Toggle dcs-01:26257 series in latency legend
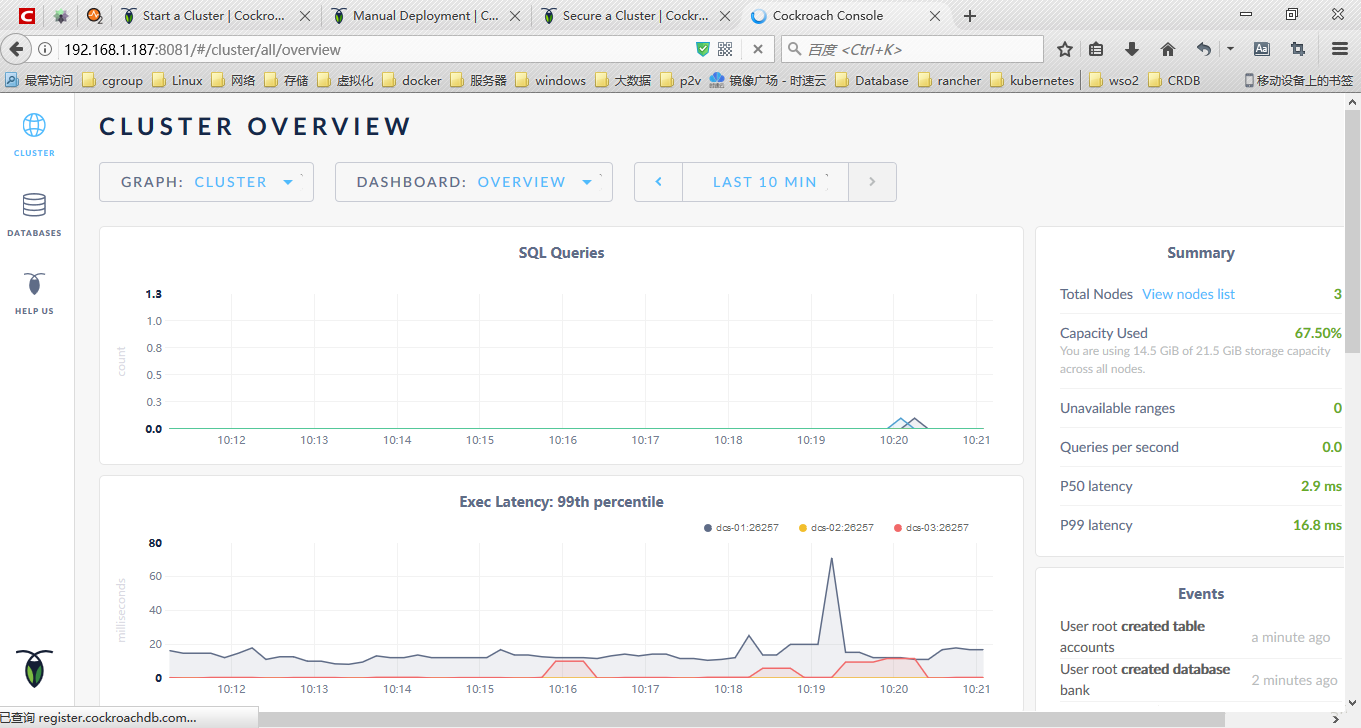 coord(740,527)
